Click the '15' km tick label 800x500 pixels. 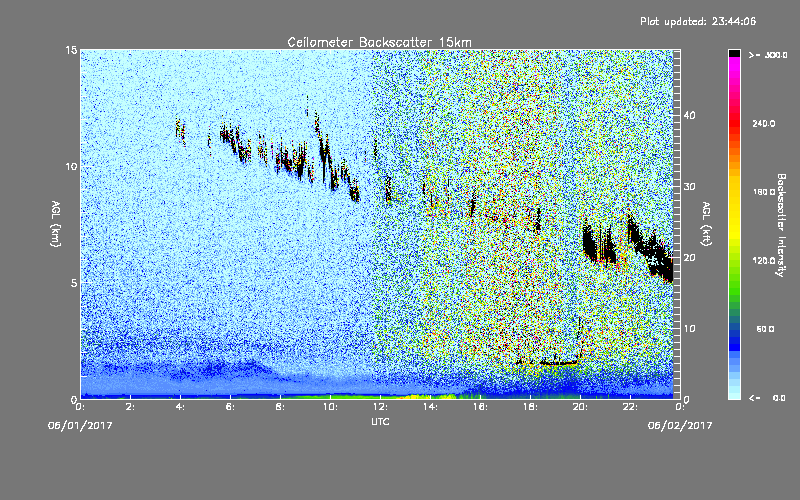coord(71,50)
